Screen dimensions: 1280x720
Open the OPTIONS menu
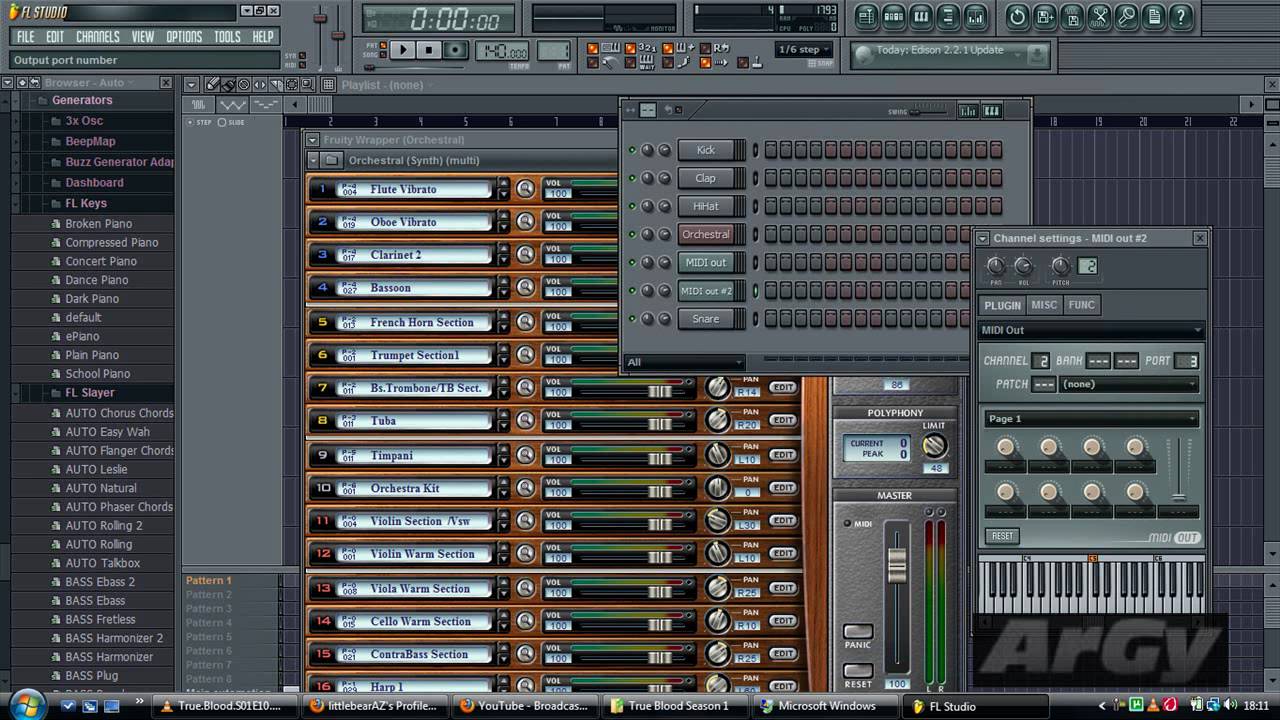[x=184, y=37]
